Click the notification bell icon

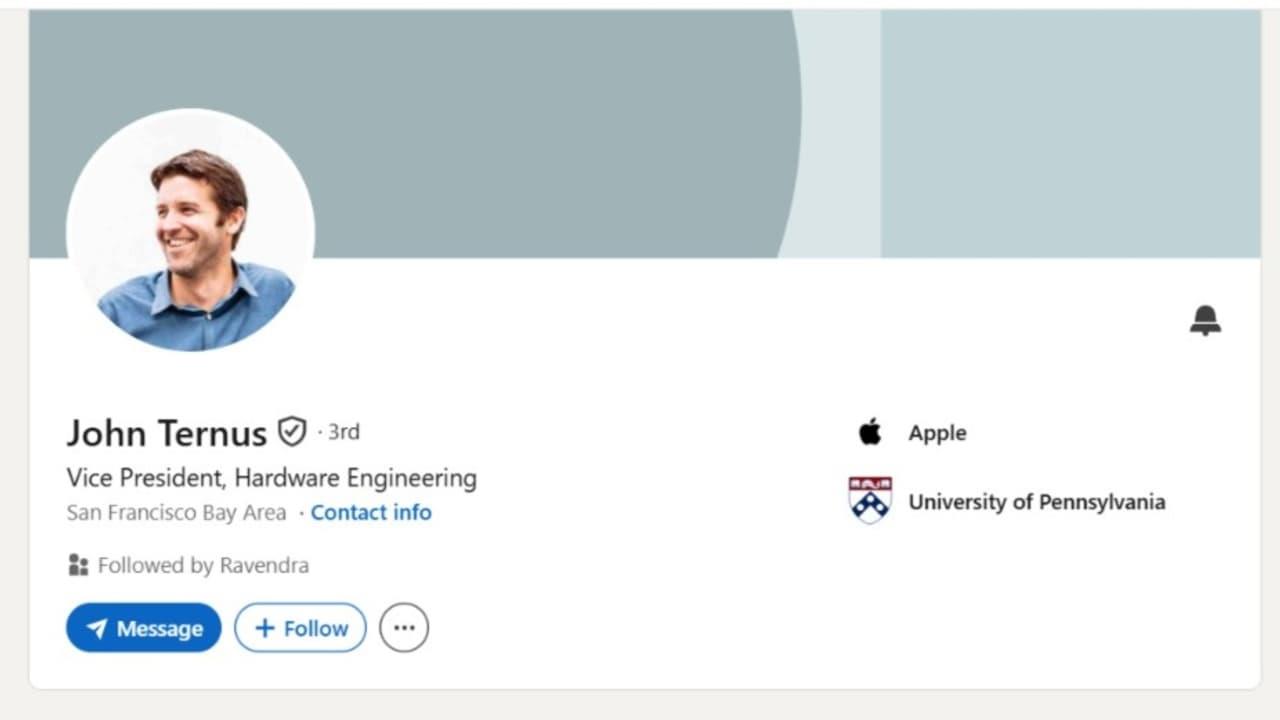pos(1205,321)
